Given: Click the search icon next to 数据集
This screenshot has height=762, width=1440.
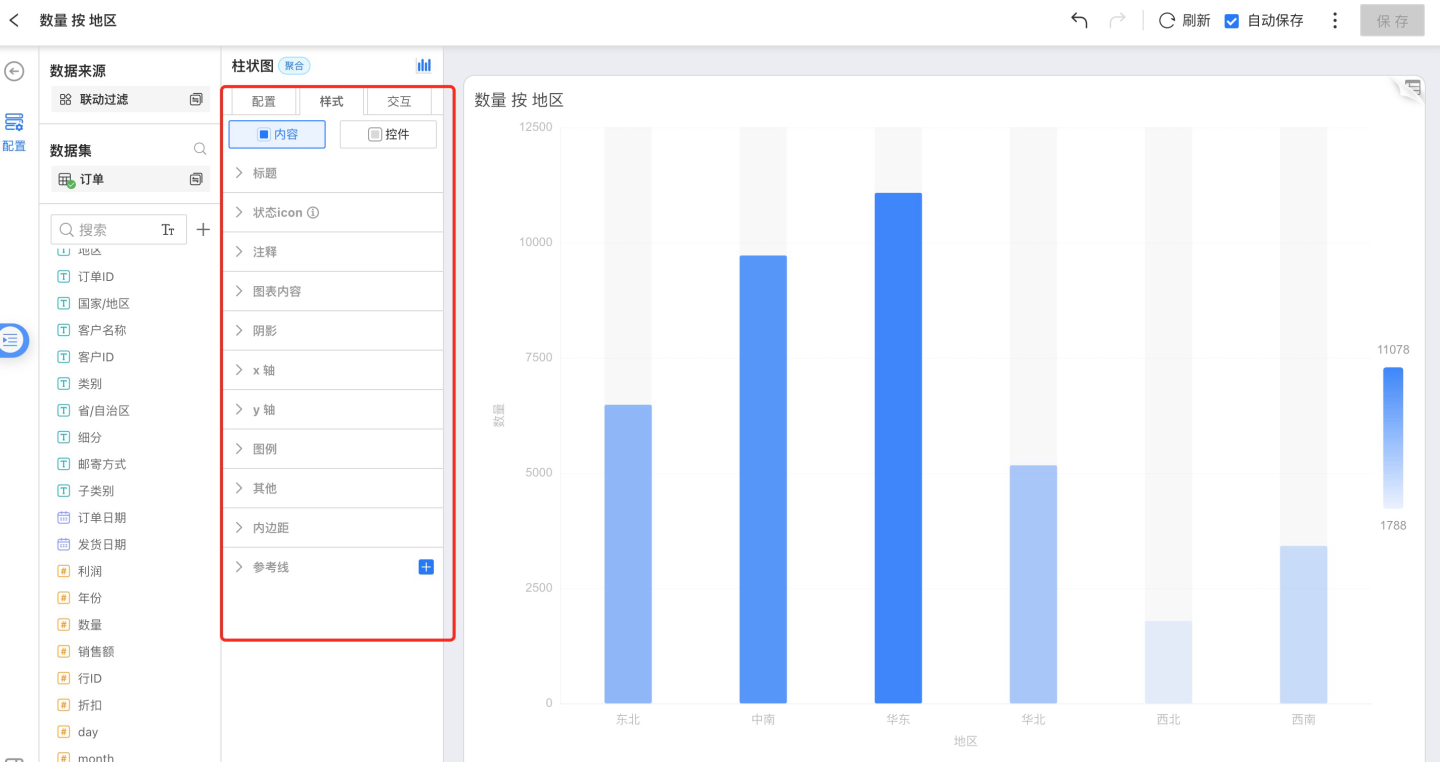Looking at the screenshot, I should point(200,149).
